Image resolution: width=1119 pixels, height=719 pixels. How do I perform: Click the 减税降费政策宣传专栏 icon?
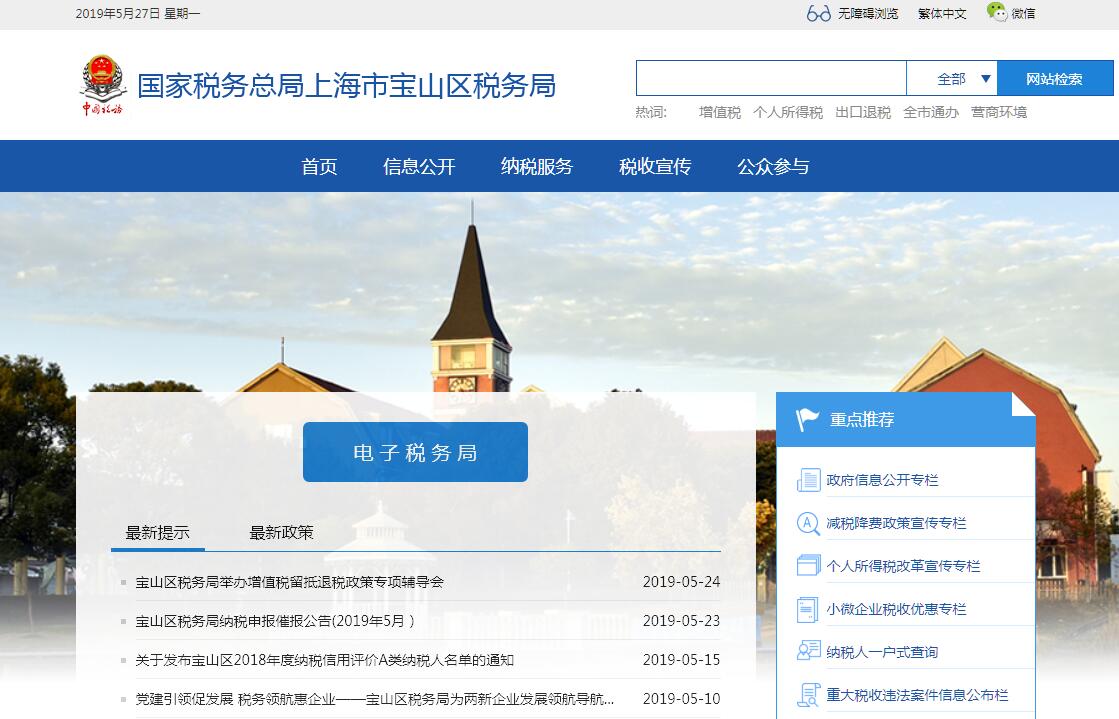tap(808, 523)
